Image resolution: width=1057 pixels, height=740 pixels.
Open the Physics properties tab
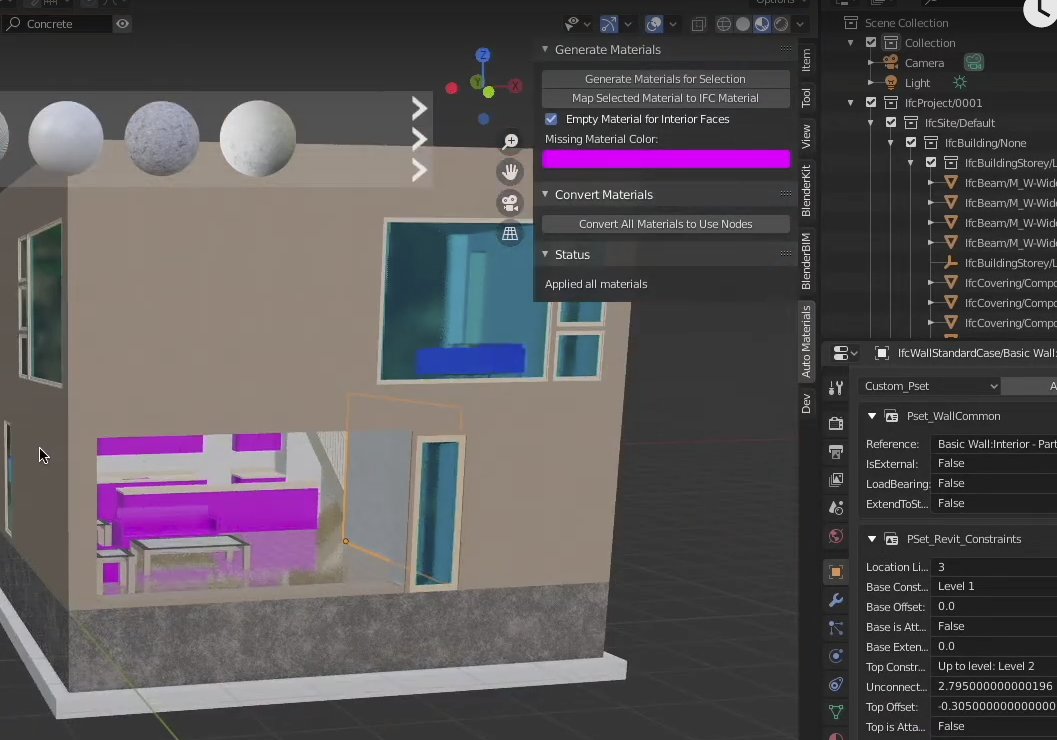[x=836, y=656]
